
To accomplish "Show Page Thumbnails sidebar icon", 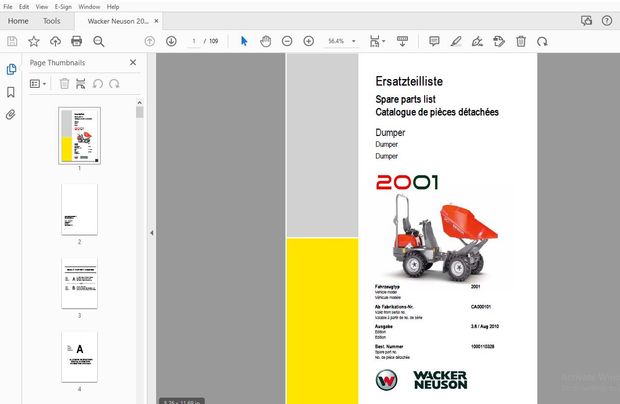I will [x=11, y=69].
